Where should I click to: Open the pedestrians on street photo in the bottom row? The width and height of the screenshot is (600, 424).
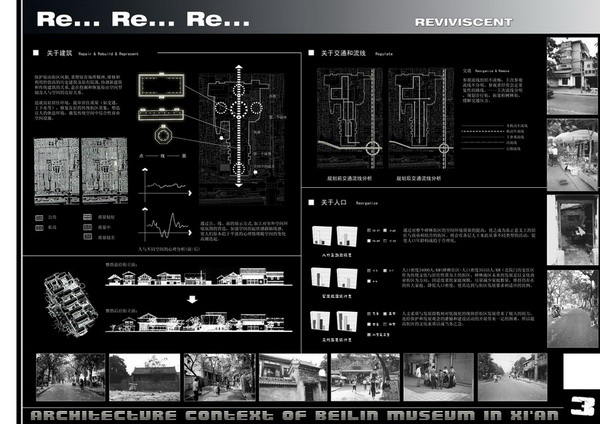click(365, 377)
